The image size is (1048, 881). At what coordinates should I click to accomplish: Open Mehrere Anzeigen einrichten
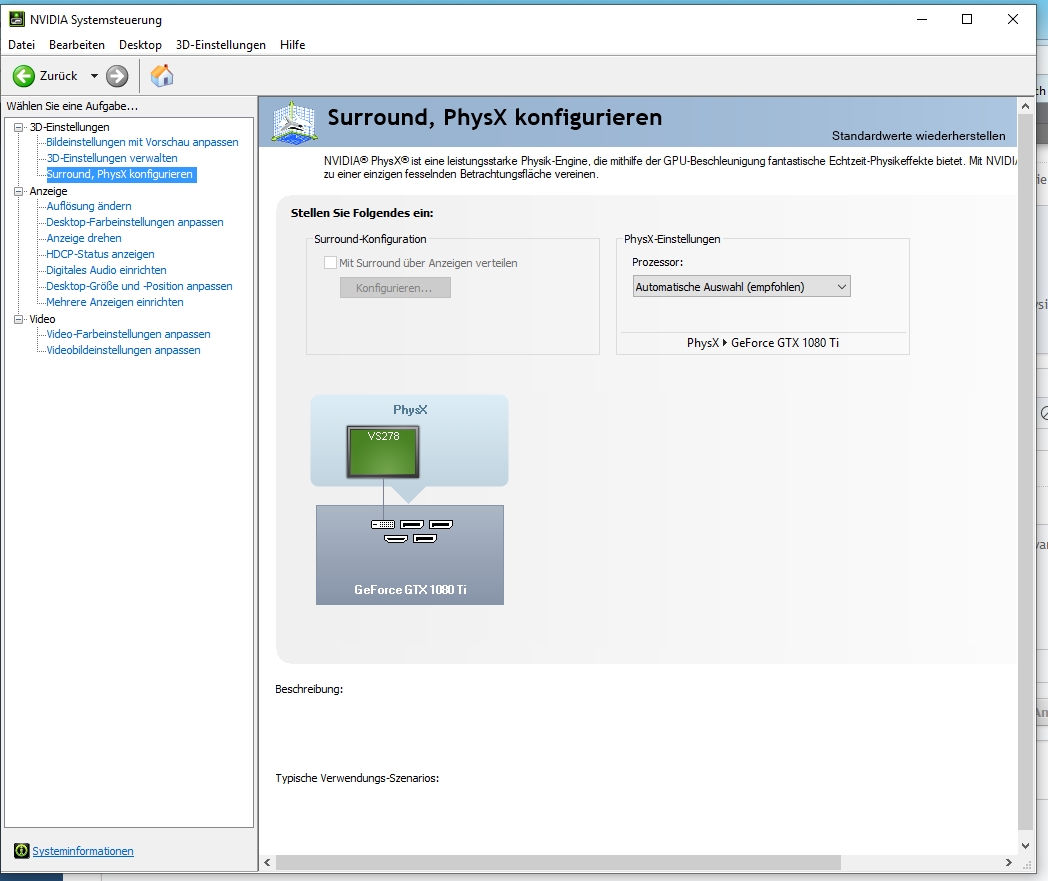pos(115,303)
